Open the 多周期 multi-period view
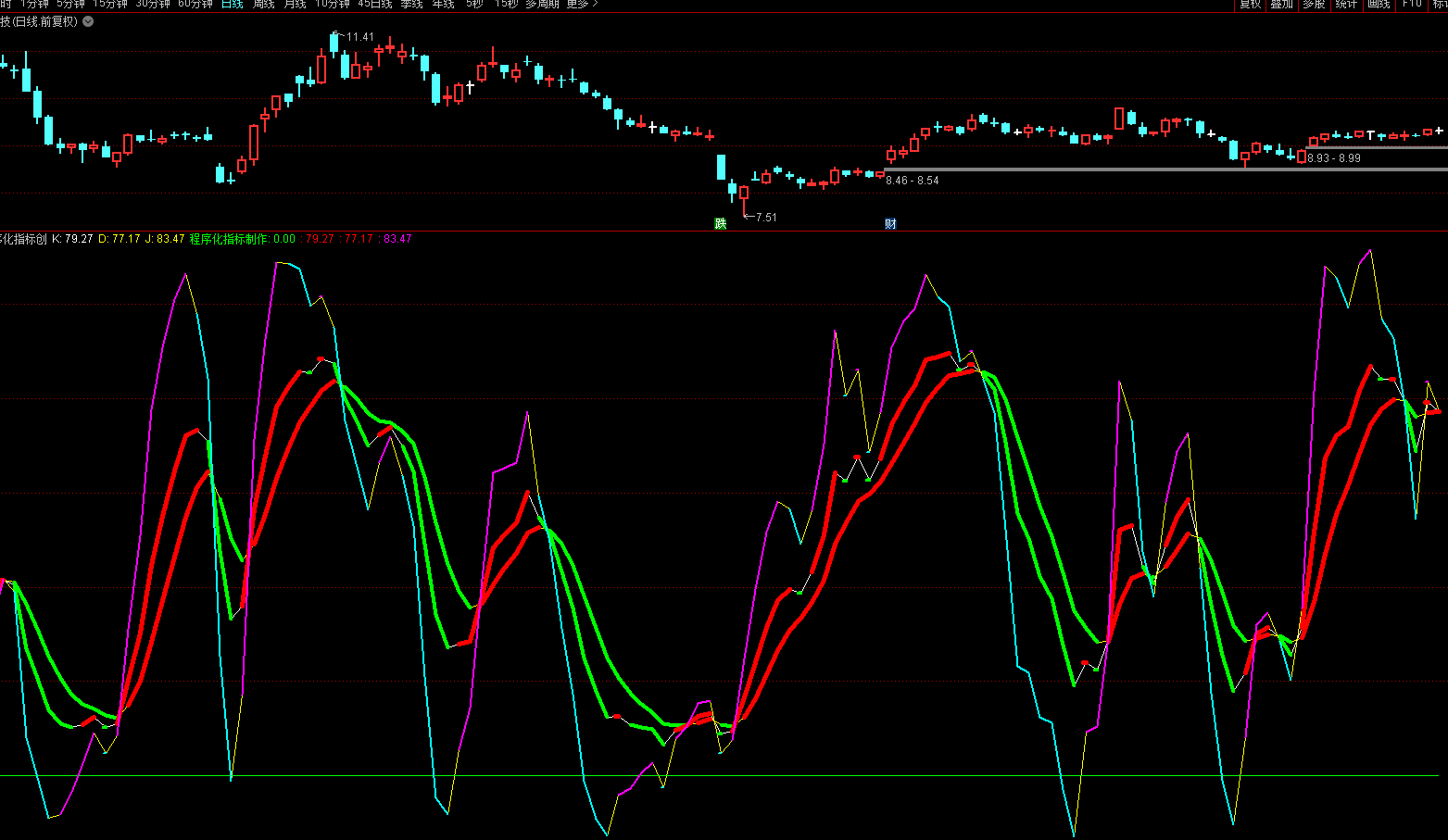This screenshot has height=840, width=1448. pyautogui.click(x=542, y=4)
